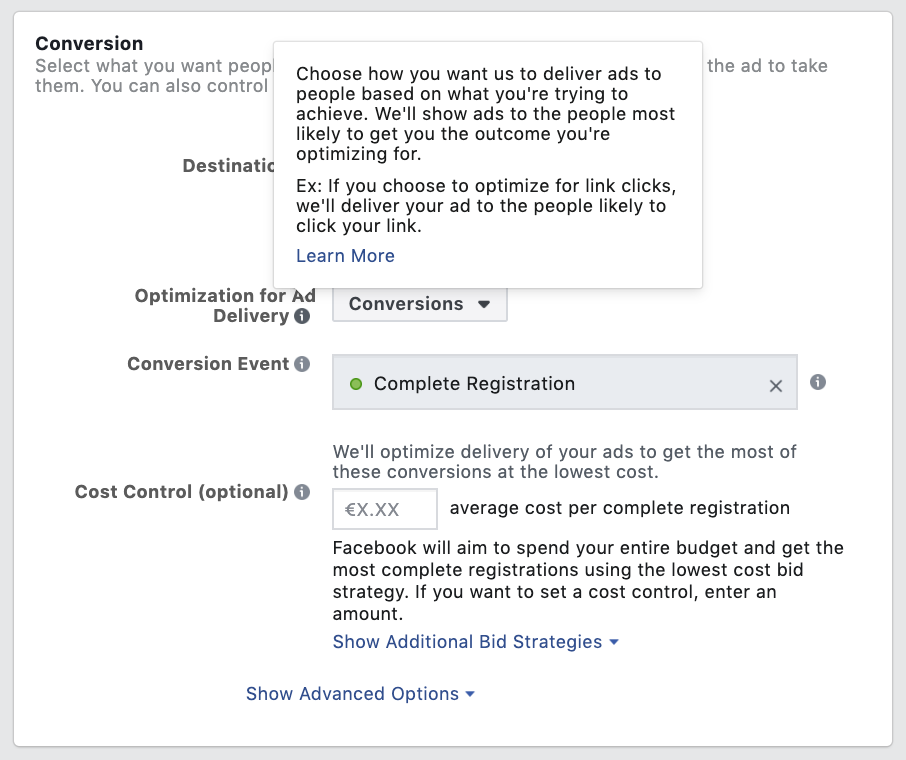This screenshot has width=906, height=760.
Task: Click the Cost Control (optional) label
Action: [181, 492]
